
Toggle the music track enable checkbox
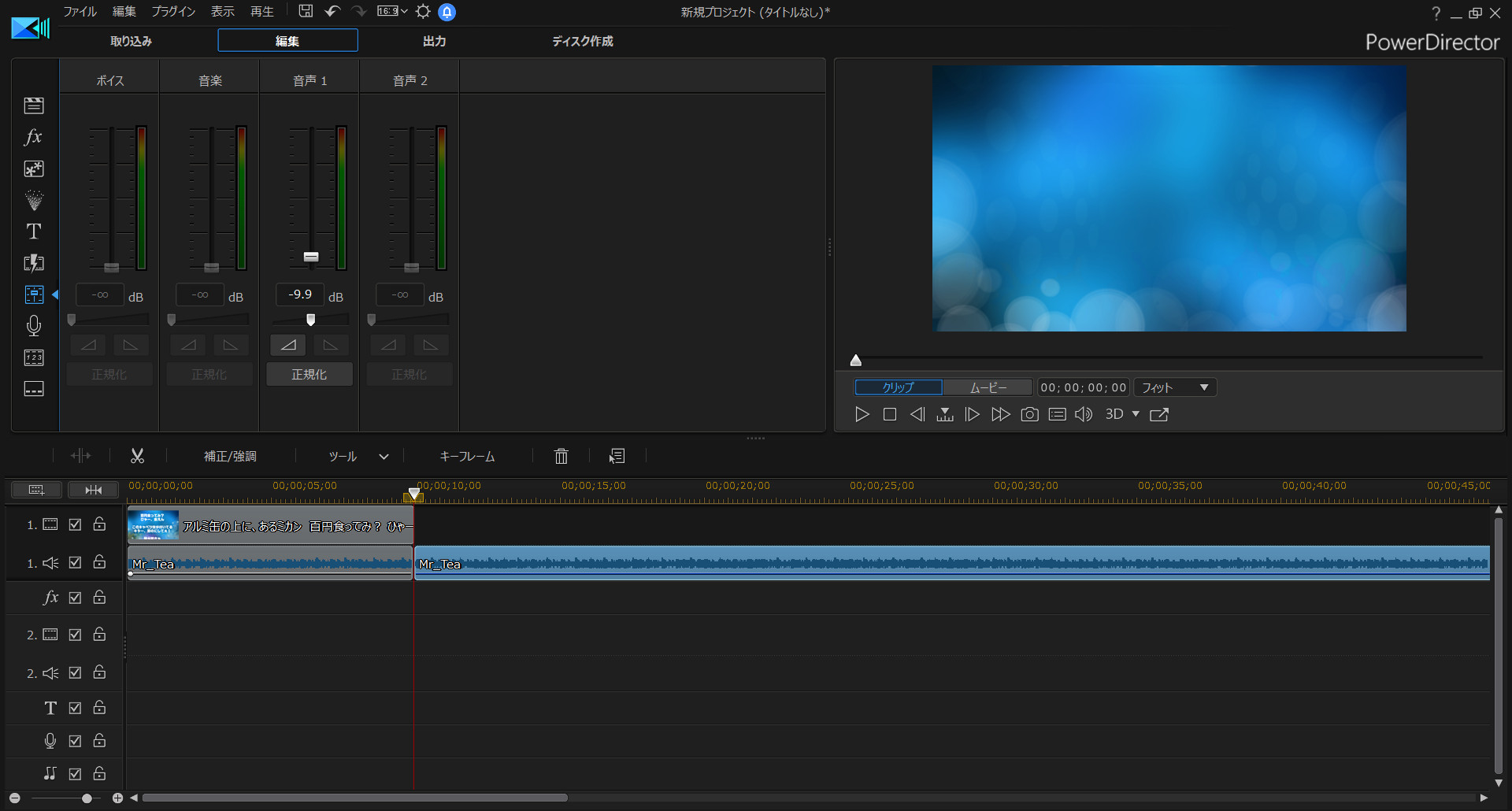[75, 774]
